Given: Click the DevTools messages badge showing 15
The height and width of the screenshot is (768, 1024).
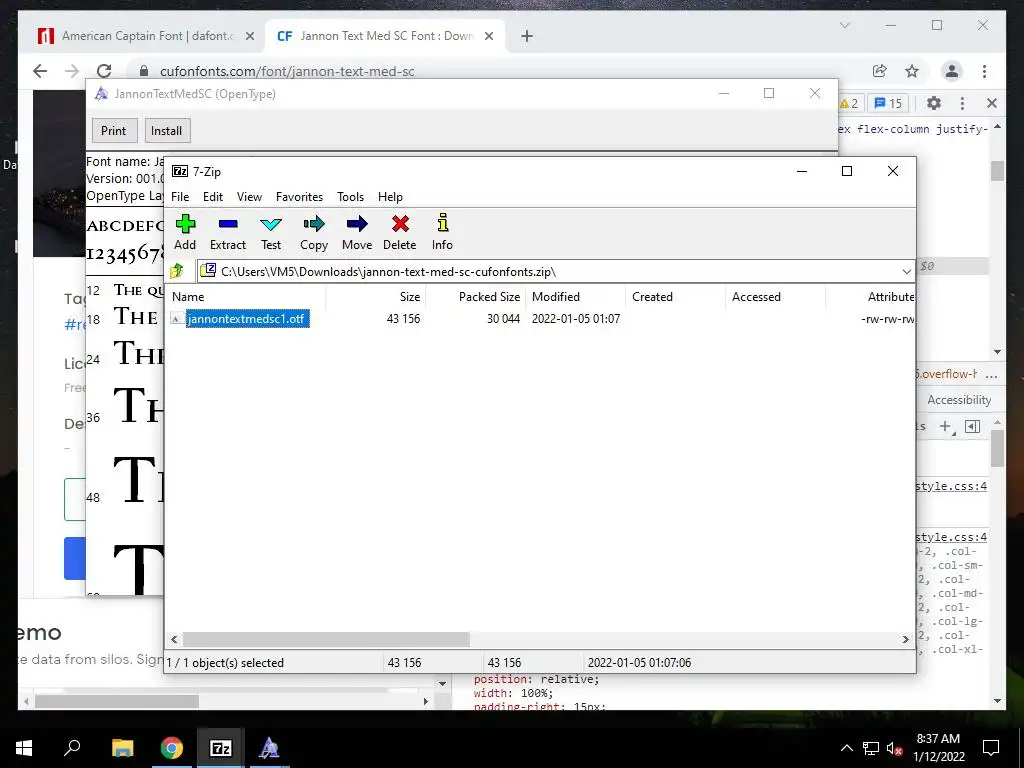Looking at the screenshot, I should [x=888, y=103].
